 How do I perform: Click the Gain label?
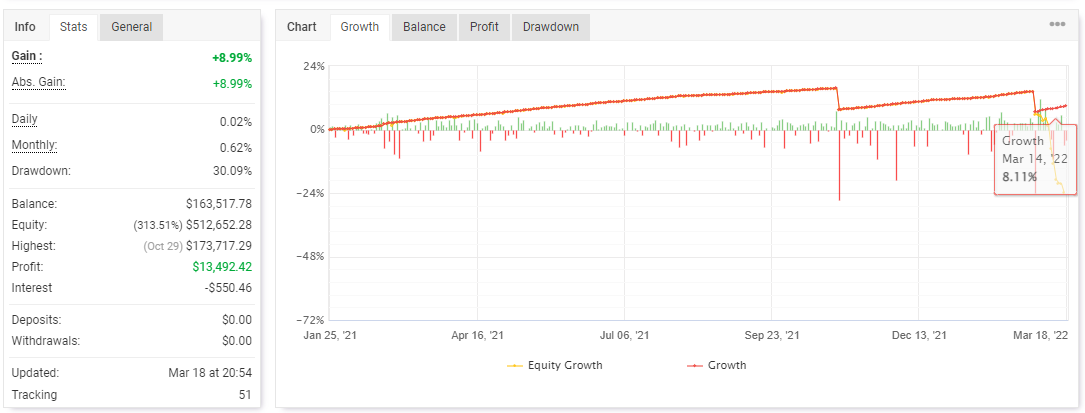click(27, 56)
